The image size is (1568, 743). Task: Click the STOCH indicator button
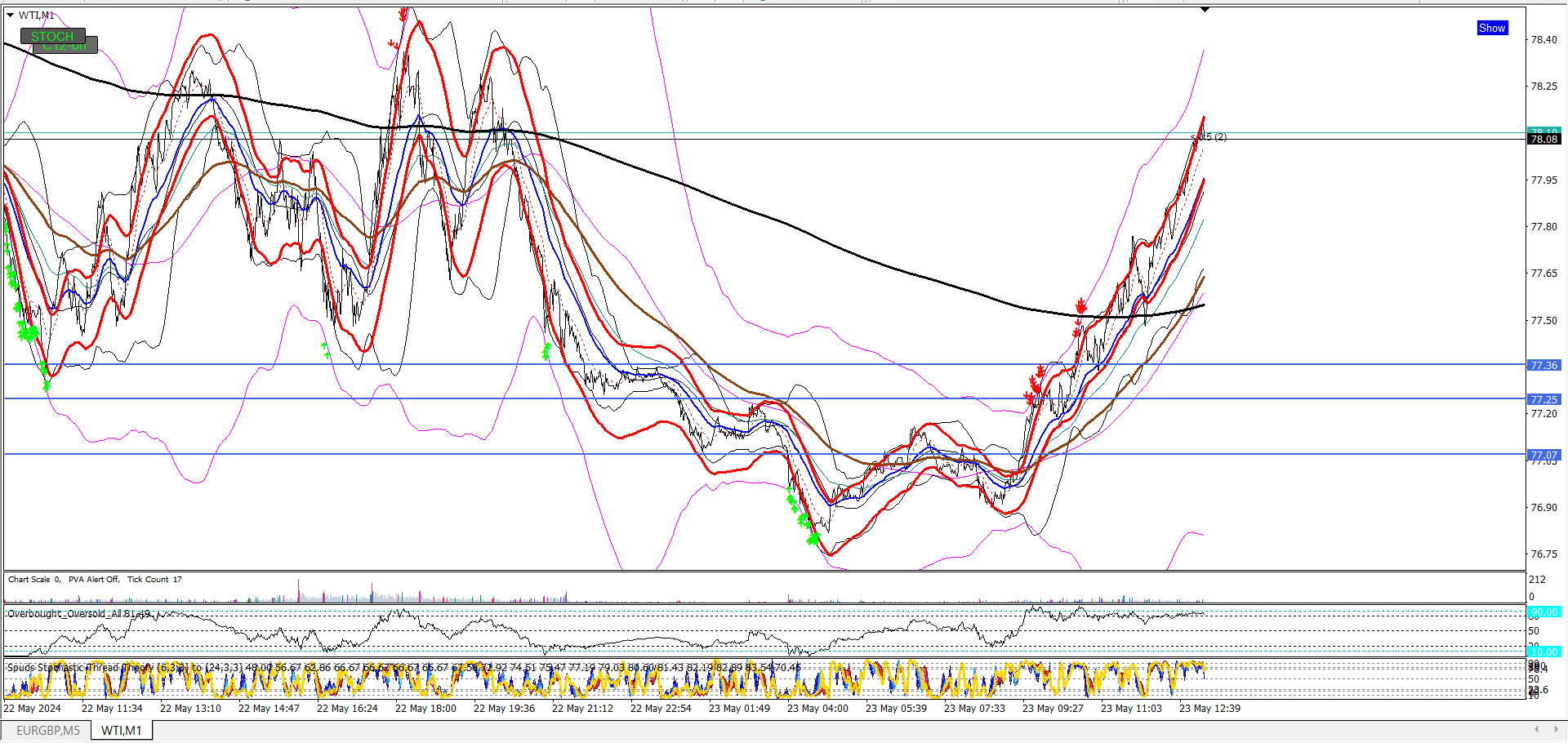click(52, 36)
